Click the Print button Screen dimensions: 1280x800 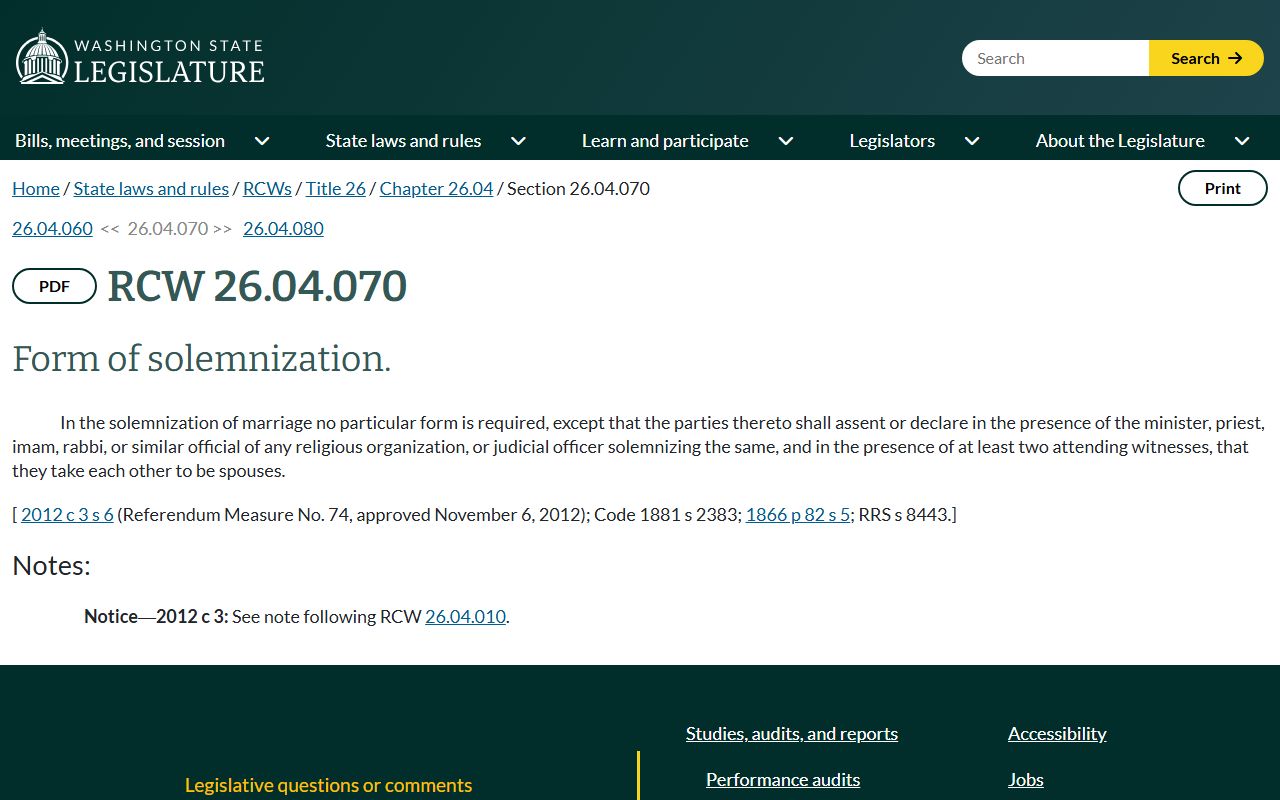(x=1222, y=188)
